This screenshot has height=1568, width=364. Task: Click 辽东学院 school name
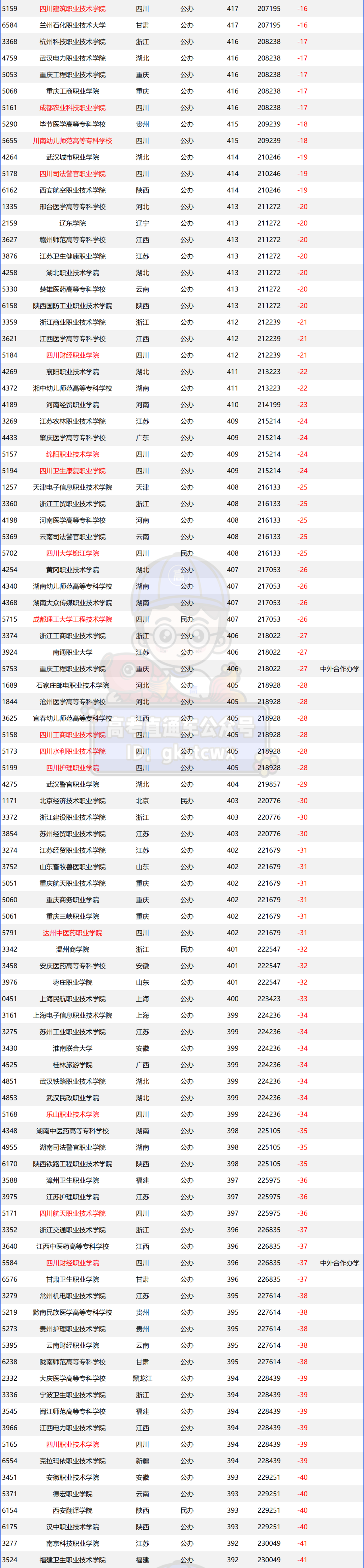coord(72,223)
